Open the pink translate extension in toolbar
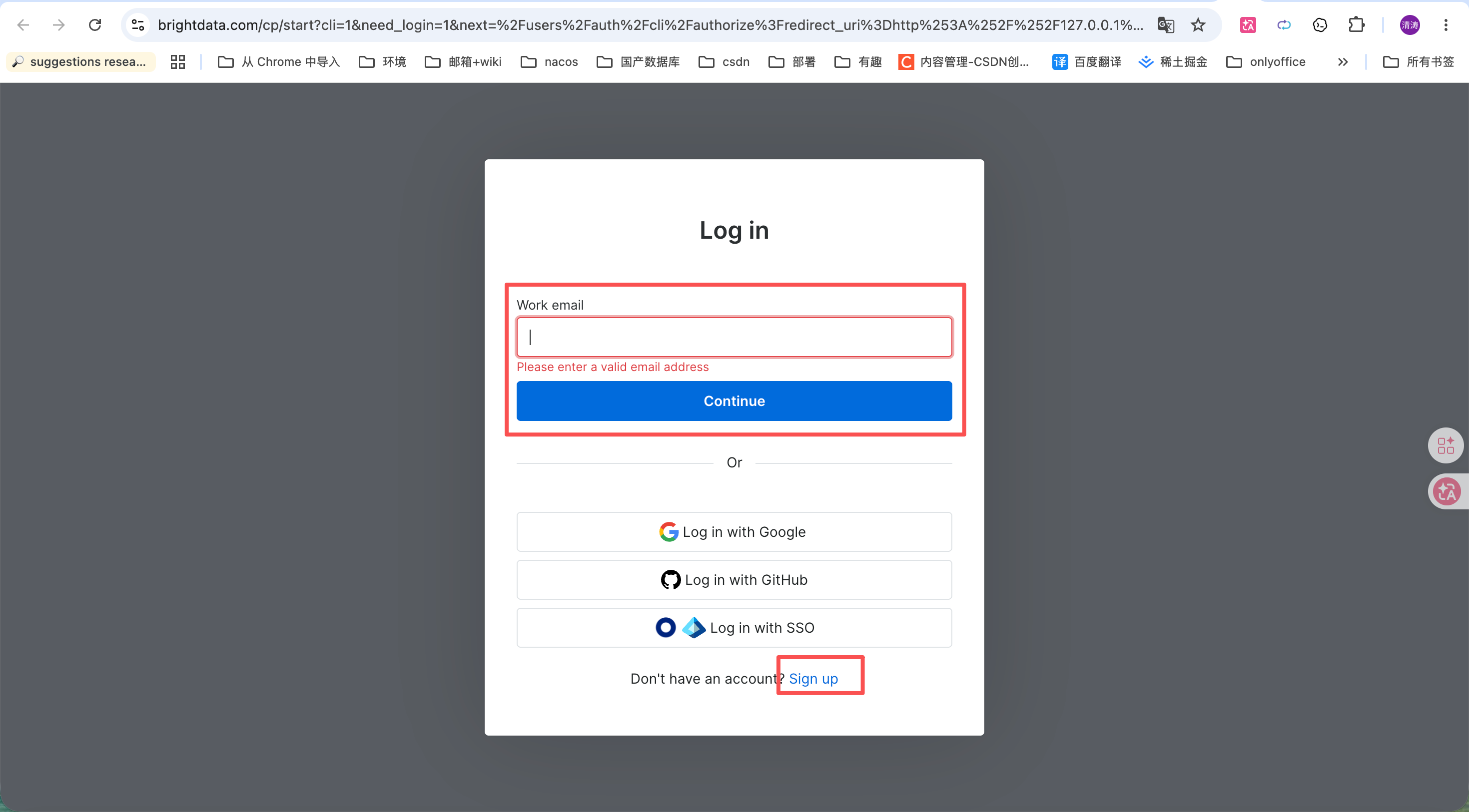The width and height of the screenshot is (1469, 812). point(1248,25)
